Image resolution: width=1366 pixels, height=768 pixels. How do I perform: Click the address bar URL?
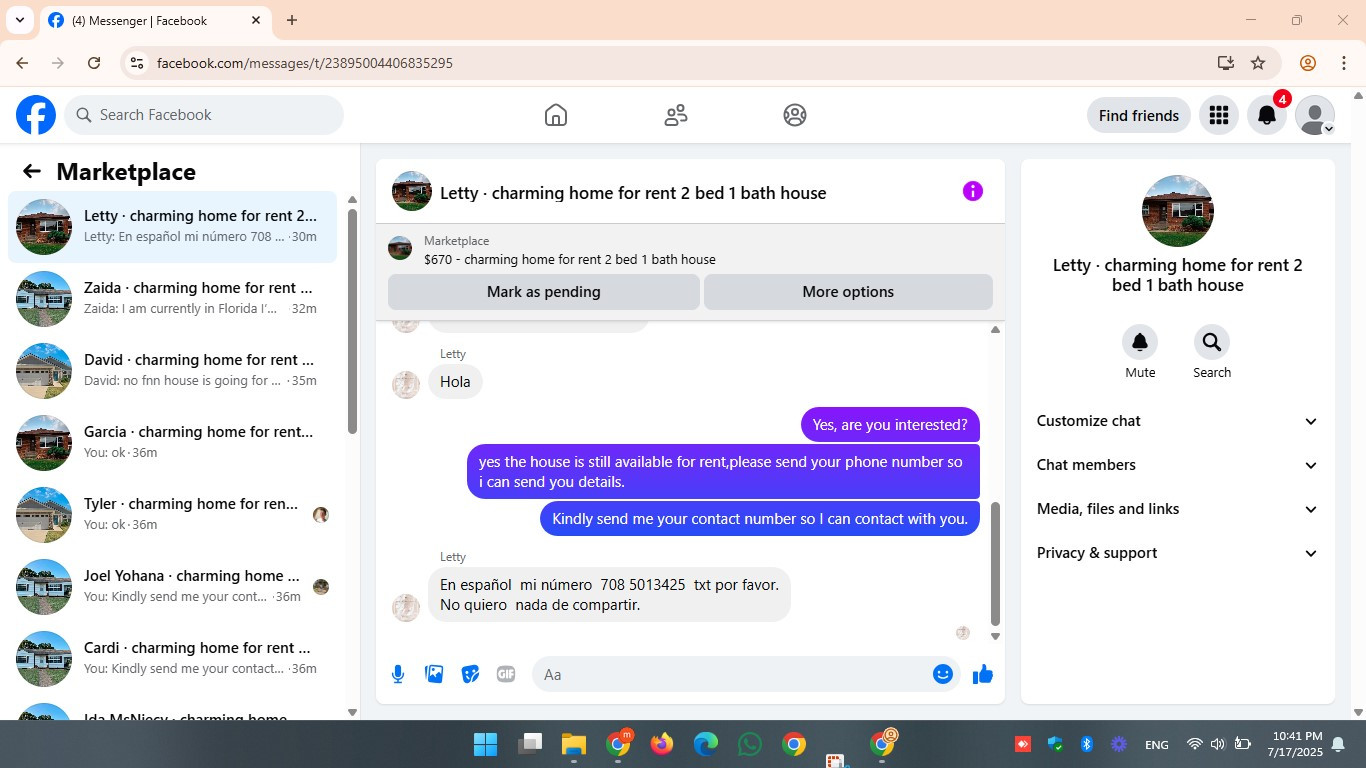coord(305,63)
